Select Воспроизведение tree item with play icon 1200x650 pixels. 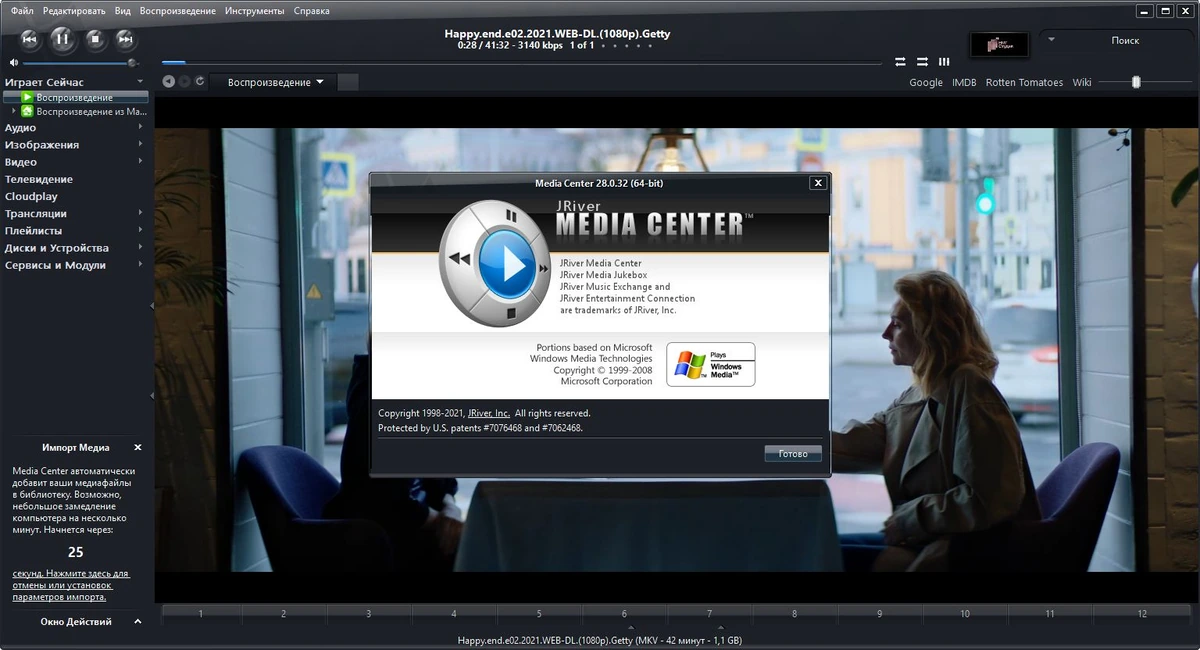click(76, 97)
